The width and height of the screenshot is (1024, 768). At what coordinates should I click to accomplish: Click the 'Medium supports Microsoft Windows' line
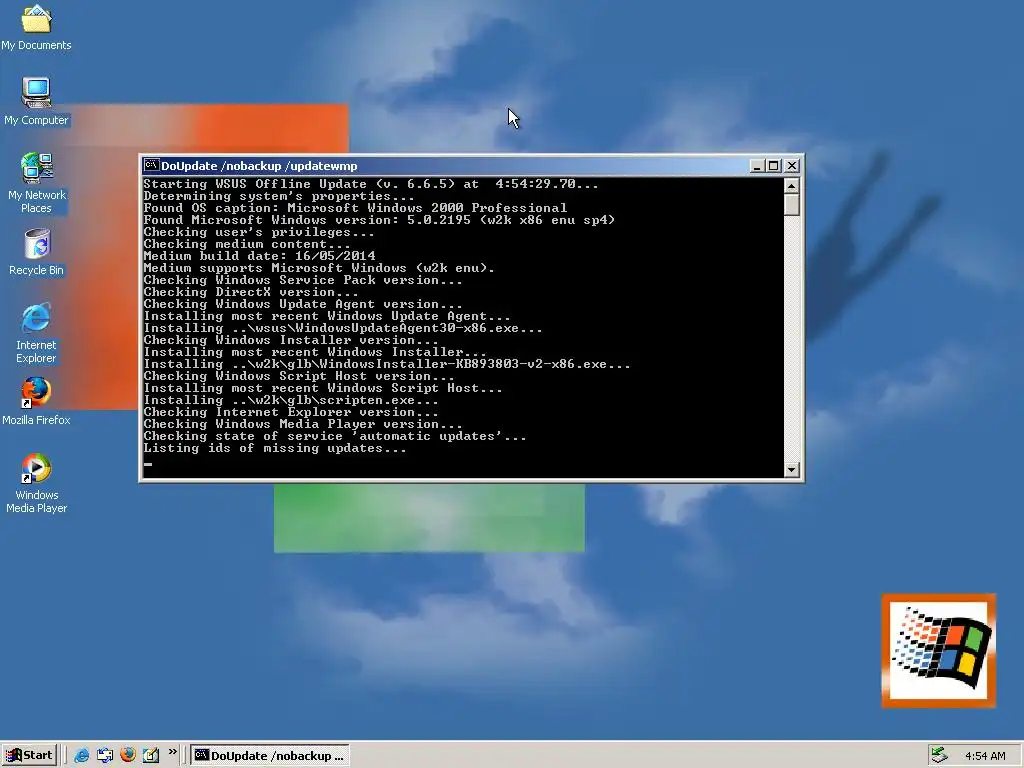click(x=319, y=268)
